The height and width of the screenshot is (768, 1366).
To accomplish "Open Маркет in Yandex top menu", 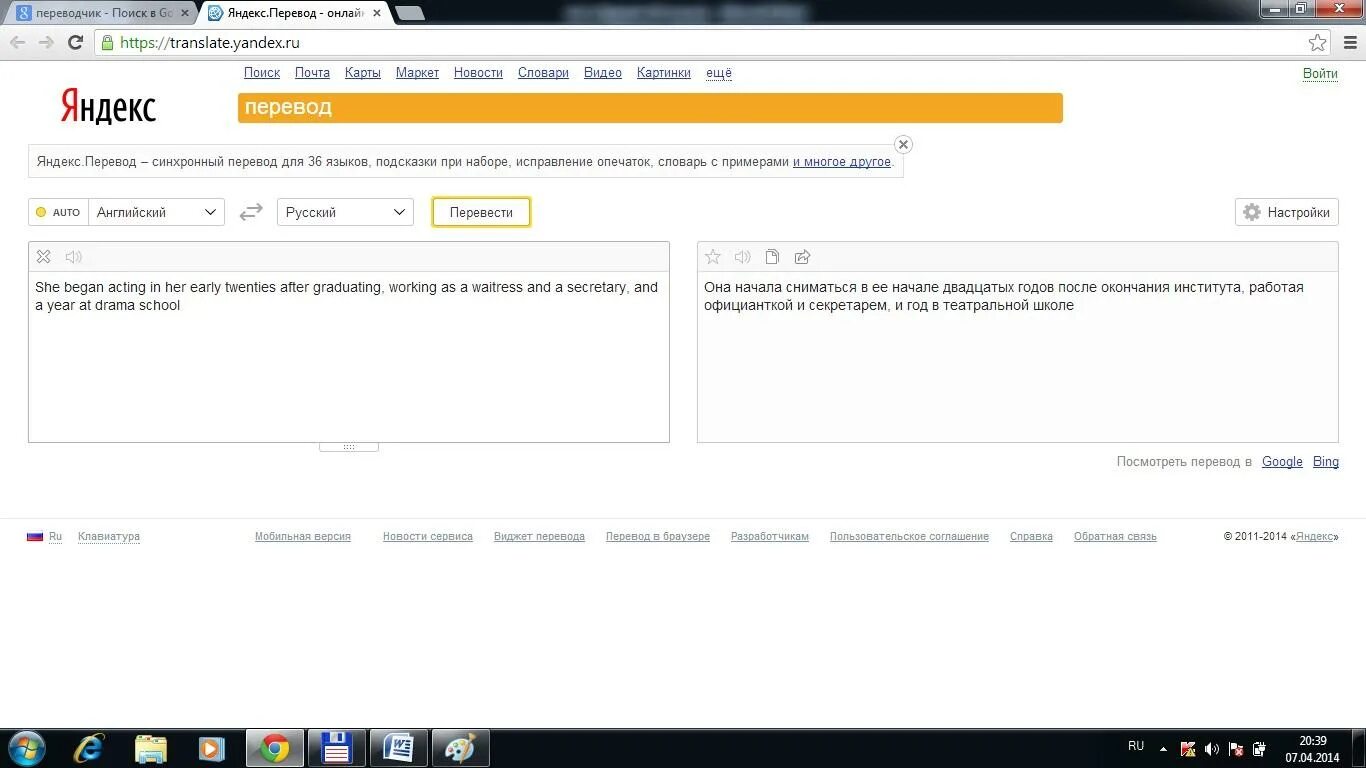I will [417, 73].
